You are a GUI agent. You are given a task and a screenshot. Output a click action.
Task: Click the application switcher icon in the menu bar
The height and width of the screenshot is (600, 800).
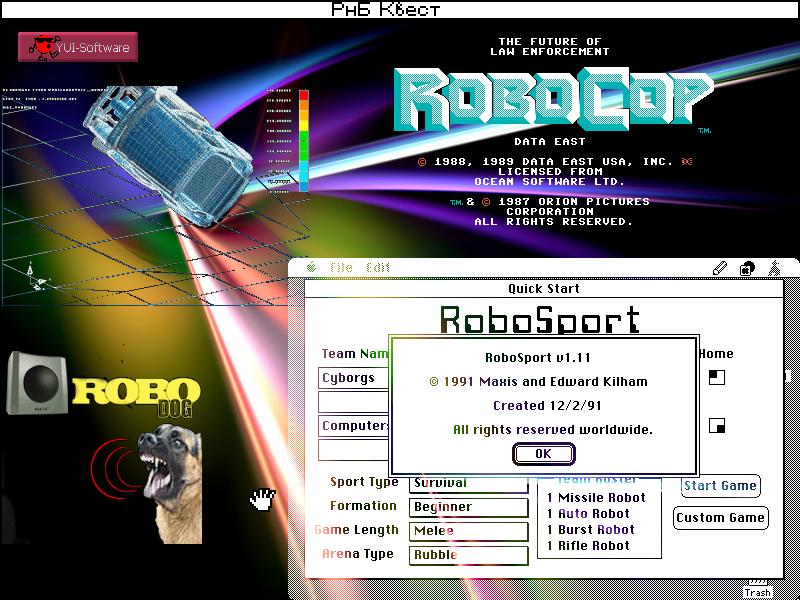[747, 268]
